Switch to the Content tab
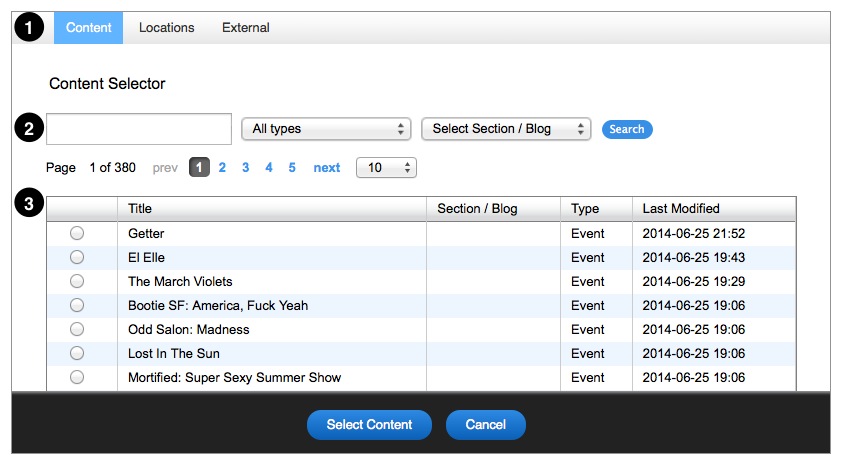 89,28
